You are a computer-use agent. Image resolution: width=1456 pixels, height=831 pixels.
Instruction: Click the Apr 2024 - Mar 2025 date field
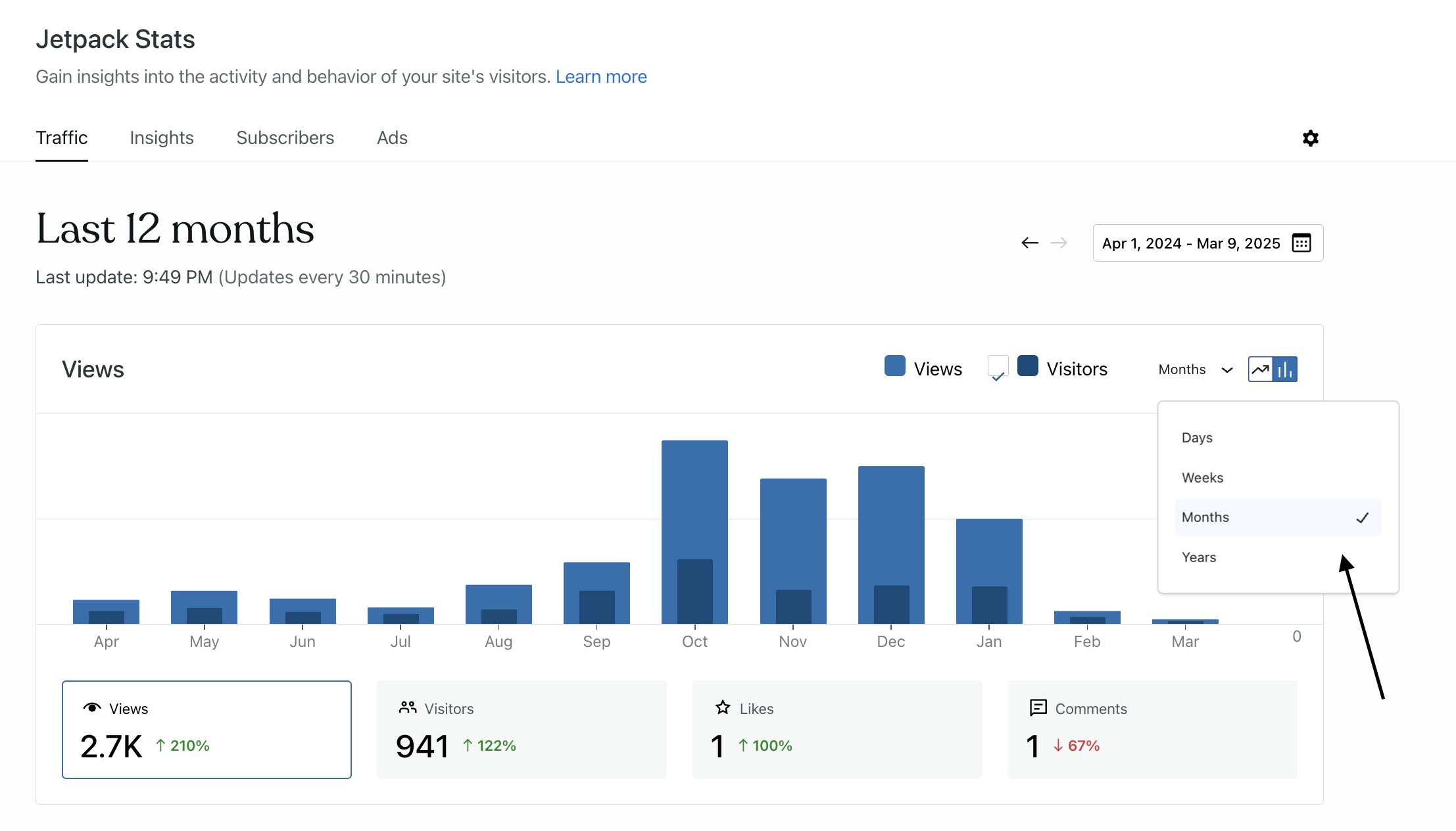click(x=1190, y=243)
